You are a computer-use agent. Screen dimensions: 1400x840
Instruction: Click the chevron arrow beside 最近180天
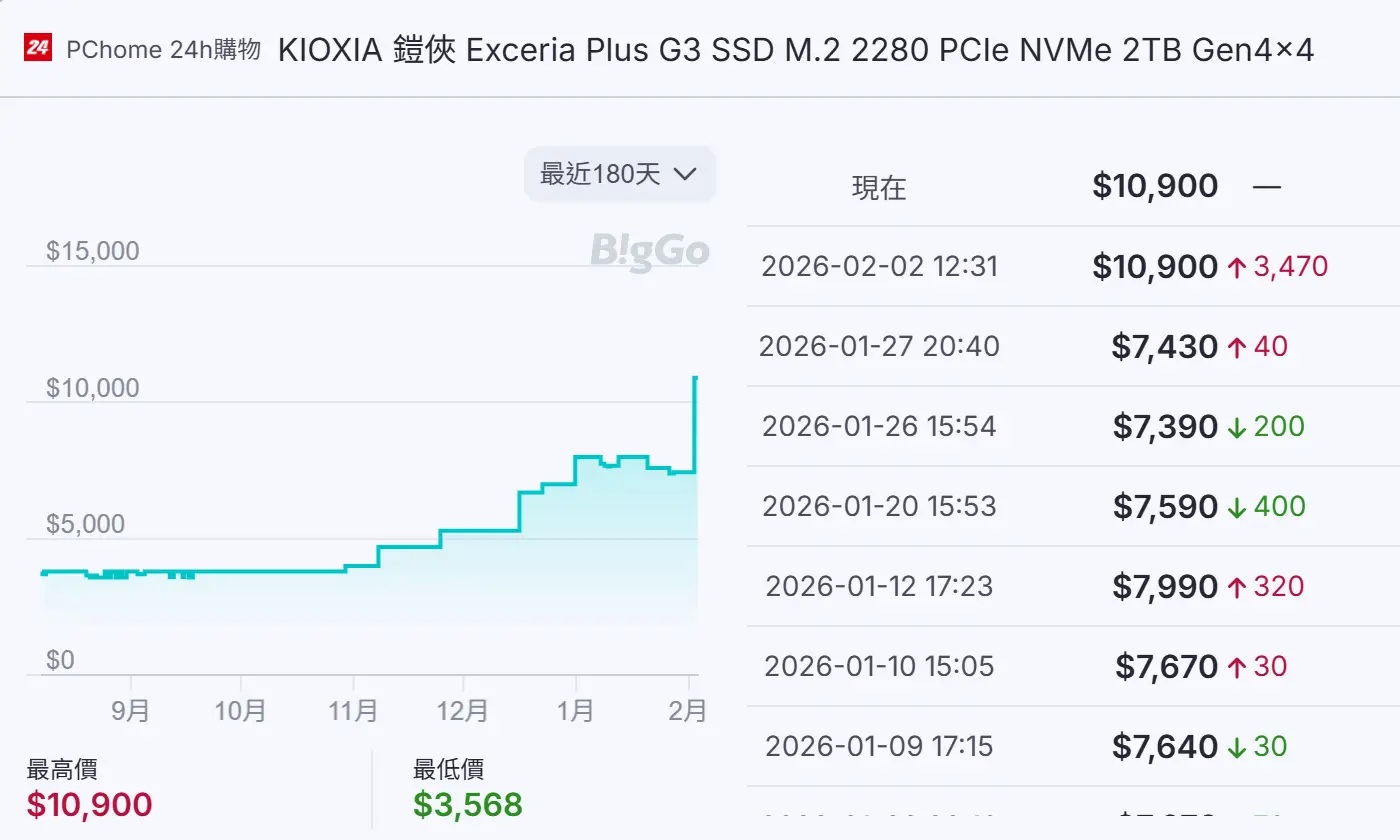(685, 174)
